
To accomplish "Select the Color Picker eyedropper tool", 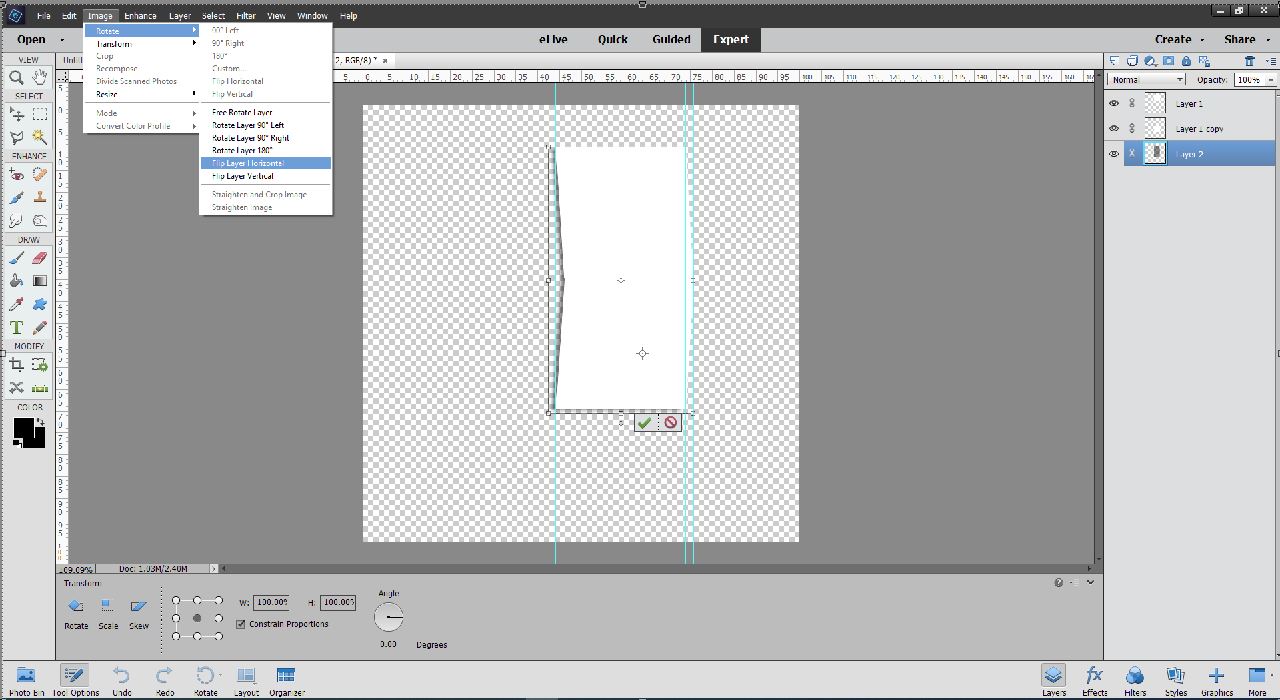I will [16, 304].
